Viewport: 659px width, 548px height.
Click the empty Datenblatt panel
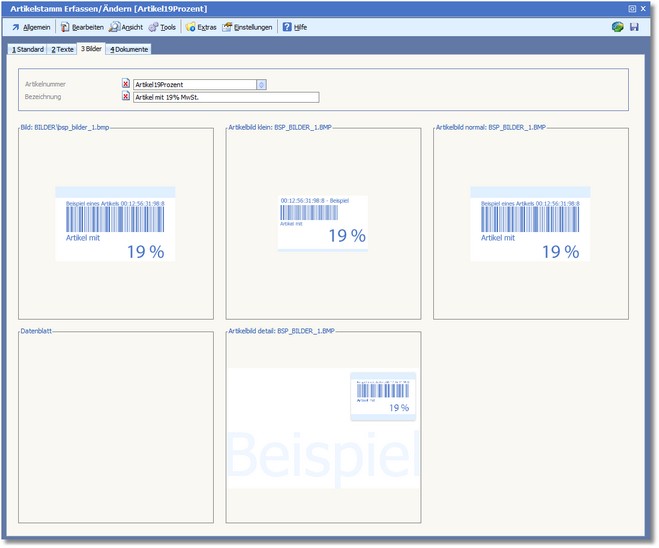tap(116, 427)
